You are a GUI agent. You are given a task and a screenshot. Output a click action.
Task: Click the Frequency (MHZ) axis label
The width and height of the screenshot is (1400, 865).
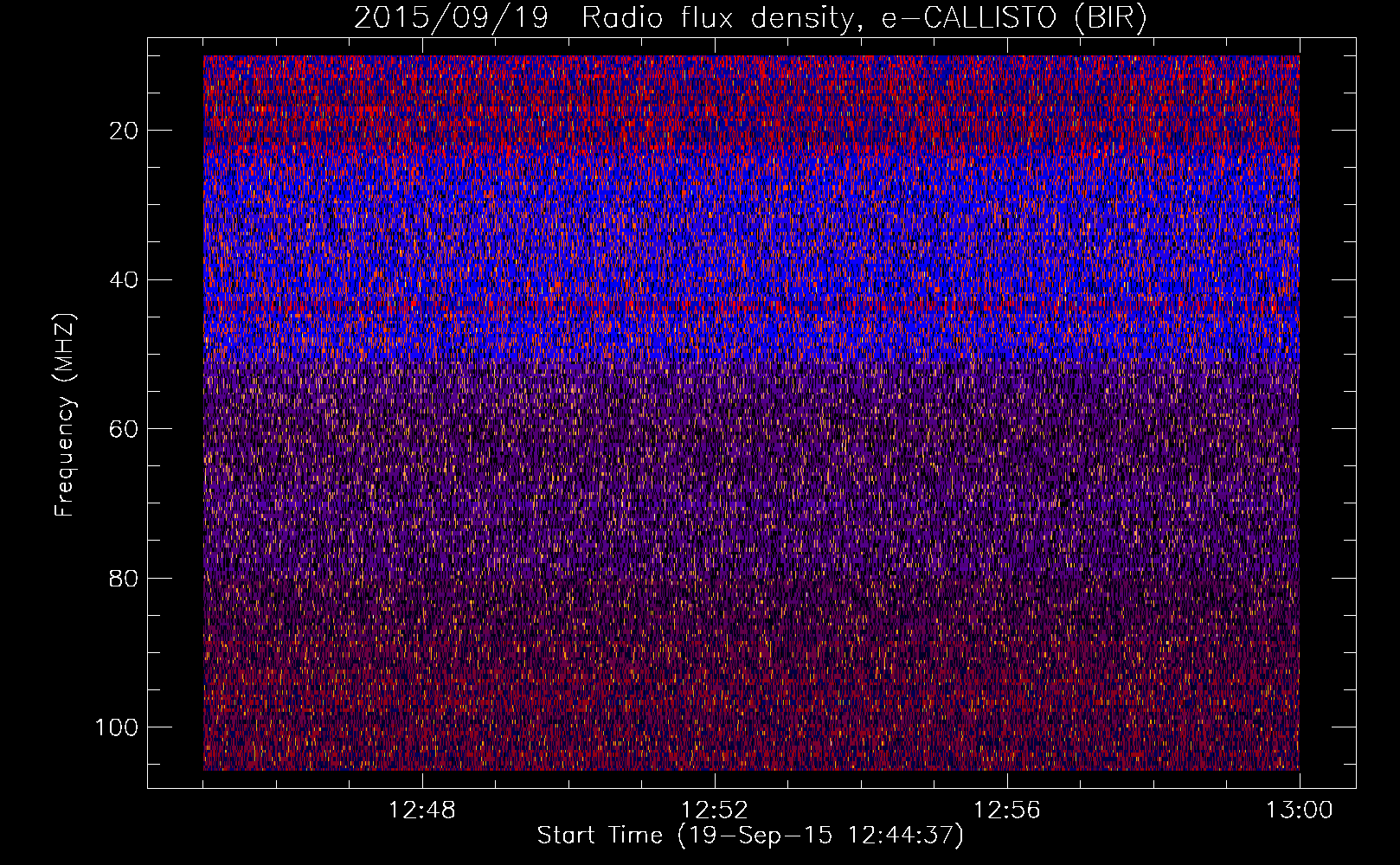coord(65,414)
